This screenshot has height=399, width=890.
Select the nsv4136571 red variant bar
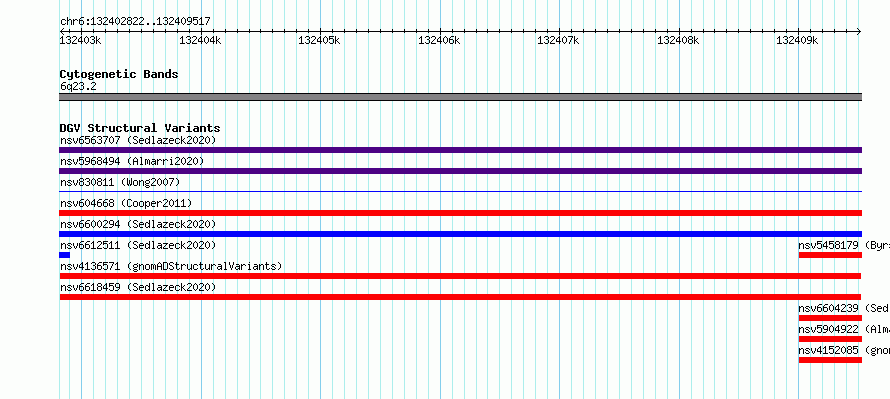[460, 276]
